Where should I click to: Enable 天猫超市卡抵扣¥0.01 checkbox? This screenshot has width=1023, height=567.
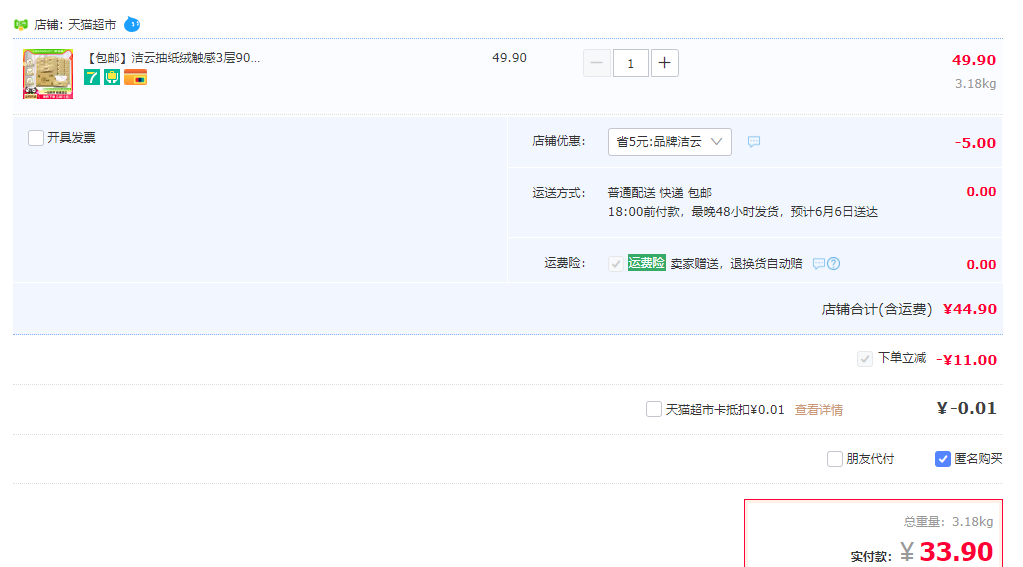654,409
